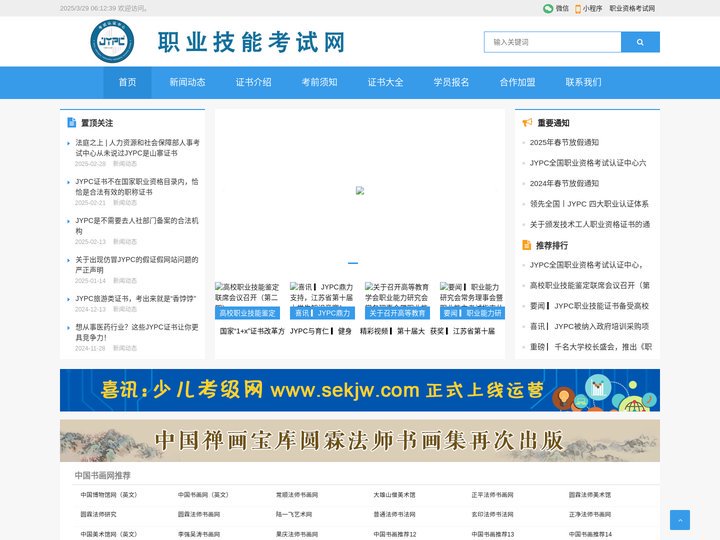Click thumbnail 要闻 职业能力研究会

[472, 300]
